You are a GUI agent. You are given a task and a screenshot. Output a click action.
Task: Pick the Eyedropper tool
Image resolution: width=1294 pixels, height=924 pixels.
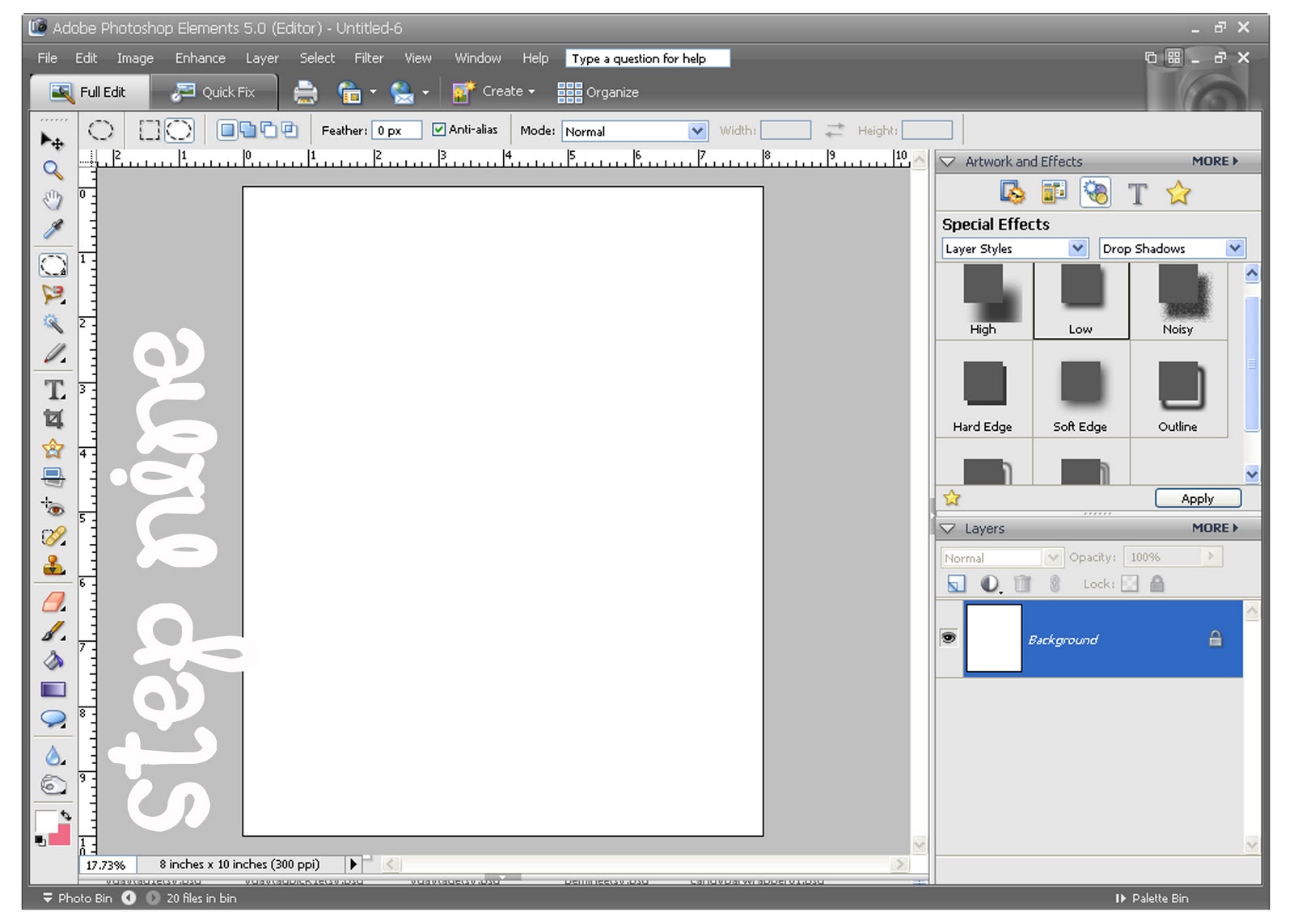click(53, 230)
